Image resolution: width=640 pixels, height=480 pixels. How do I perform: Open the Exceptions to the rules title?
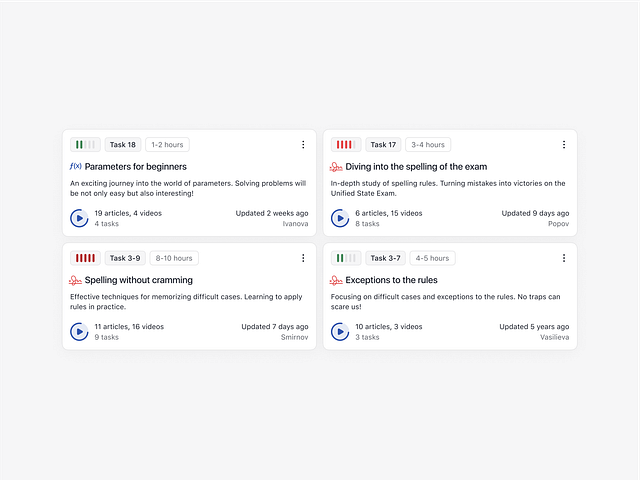pyautogui.click(x=391, y=280)
